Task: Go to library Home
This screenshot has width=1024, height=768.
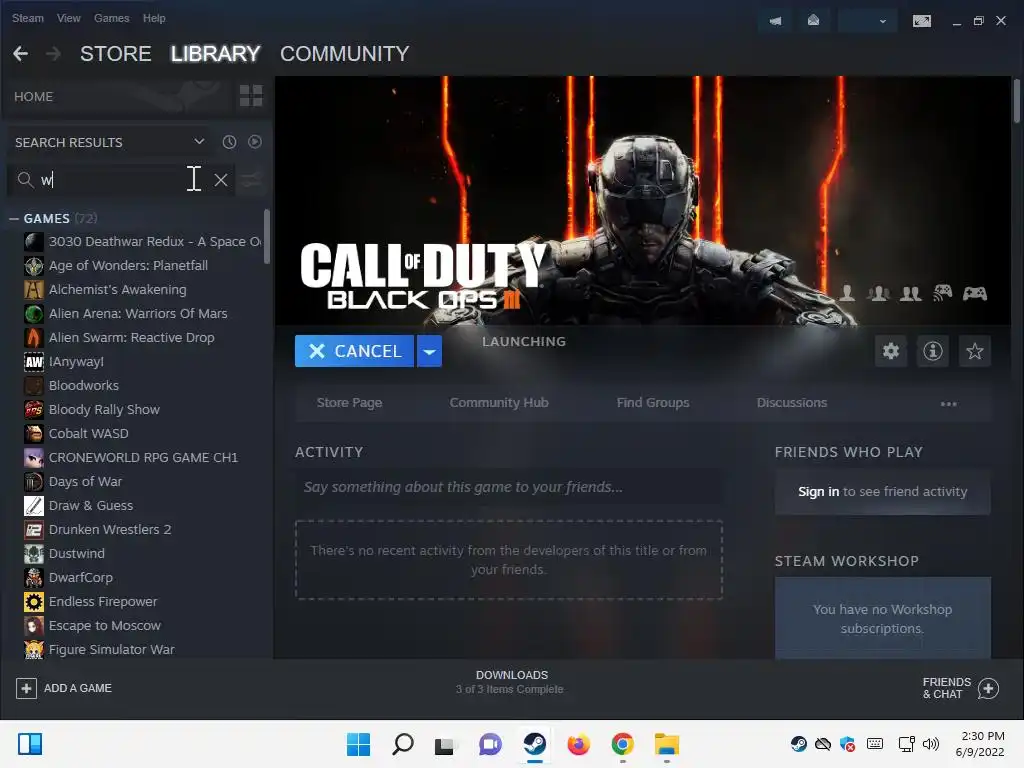Action: (33, 97)
